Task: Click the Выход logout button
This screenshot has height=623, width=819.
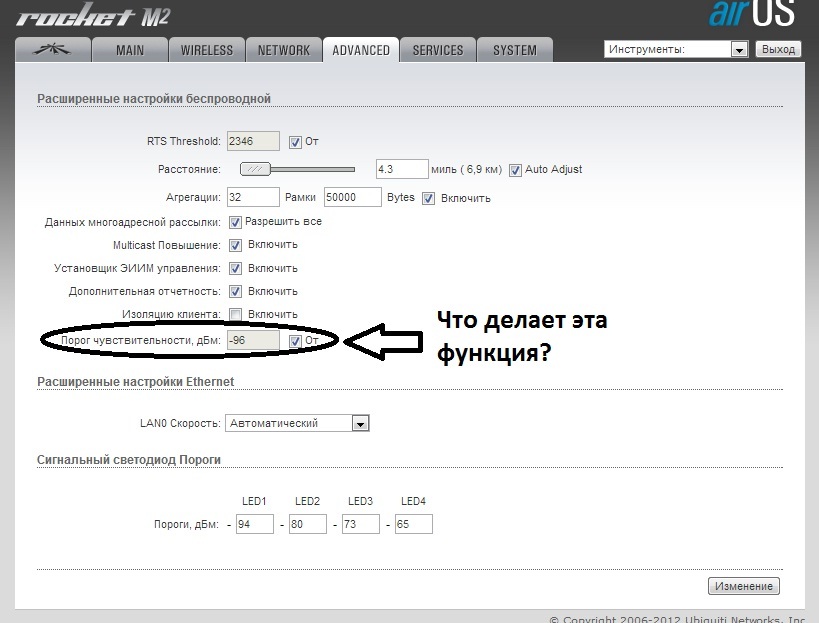Action: (x=778, y=49)
